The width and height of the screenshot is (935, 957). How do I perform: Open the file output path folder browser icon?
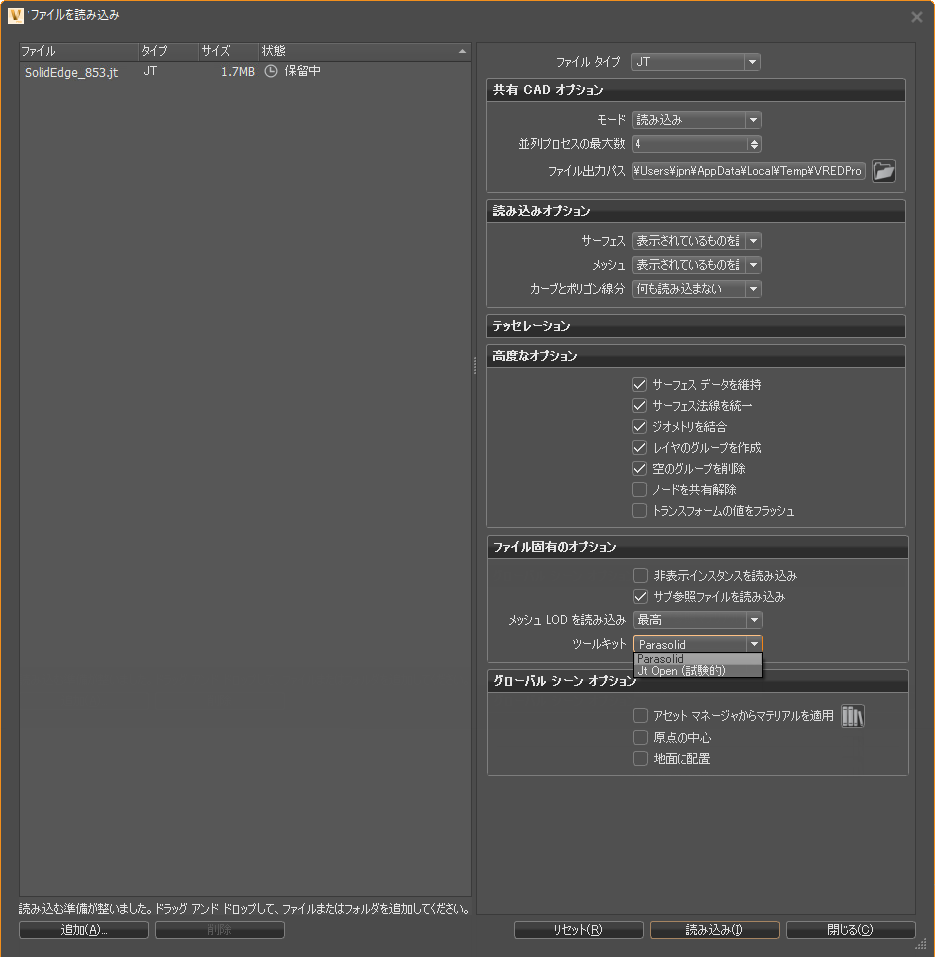884,171
